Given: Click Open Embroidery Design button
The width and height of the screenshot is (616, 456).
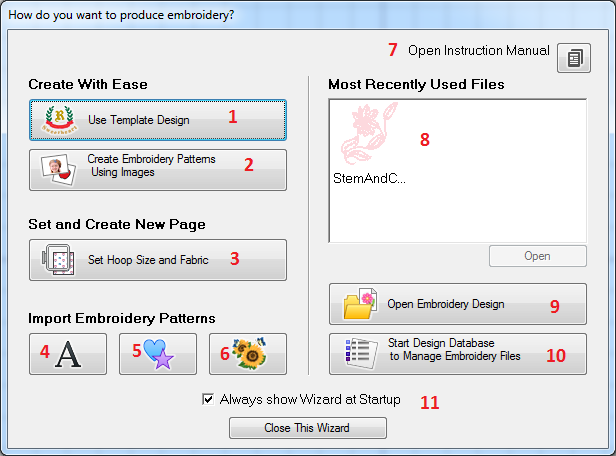Looking at the screenshot, I should click(458, 304).
